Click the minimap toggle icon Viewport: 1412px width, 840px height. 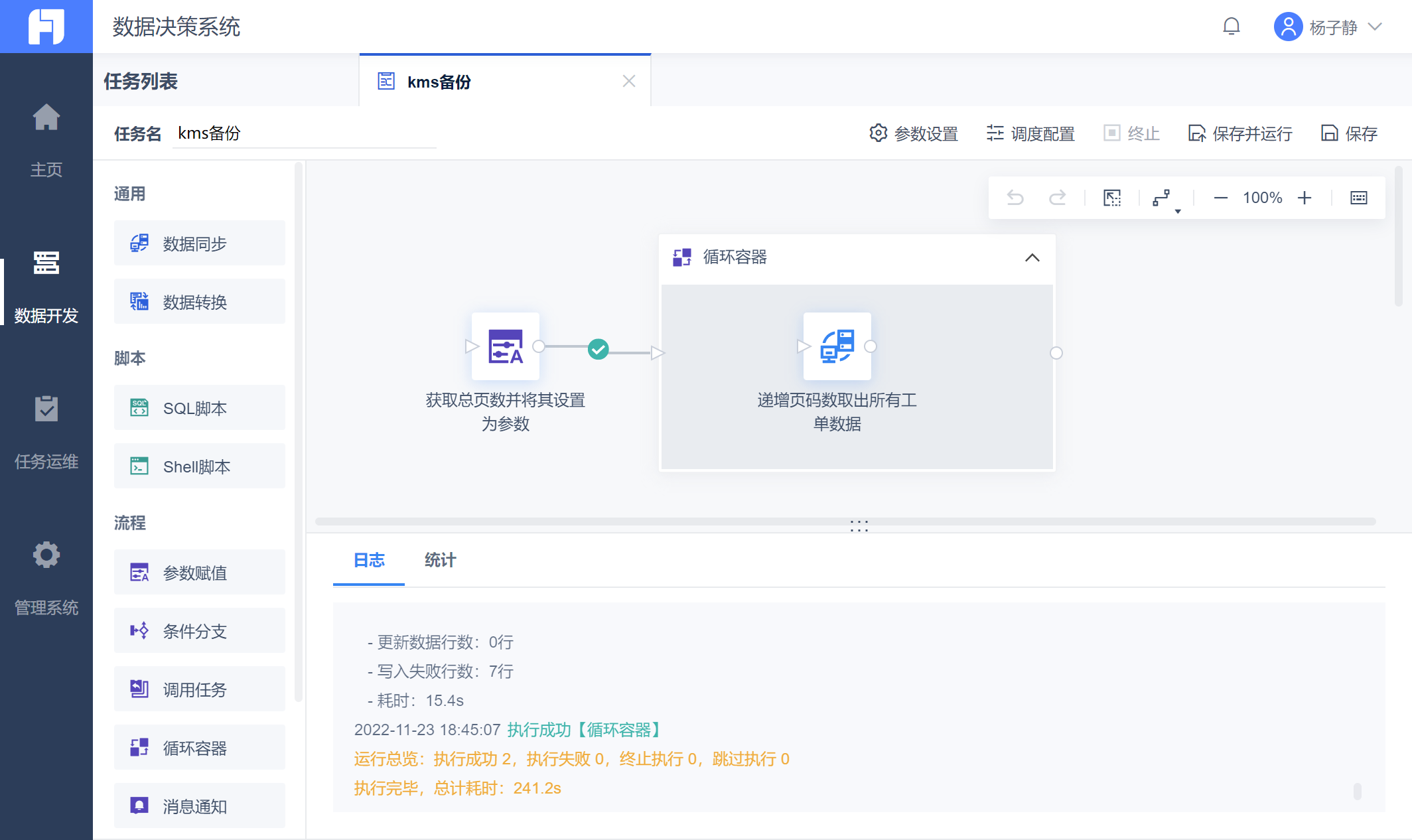click(1358, 198)
